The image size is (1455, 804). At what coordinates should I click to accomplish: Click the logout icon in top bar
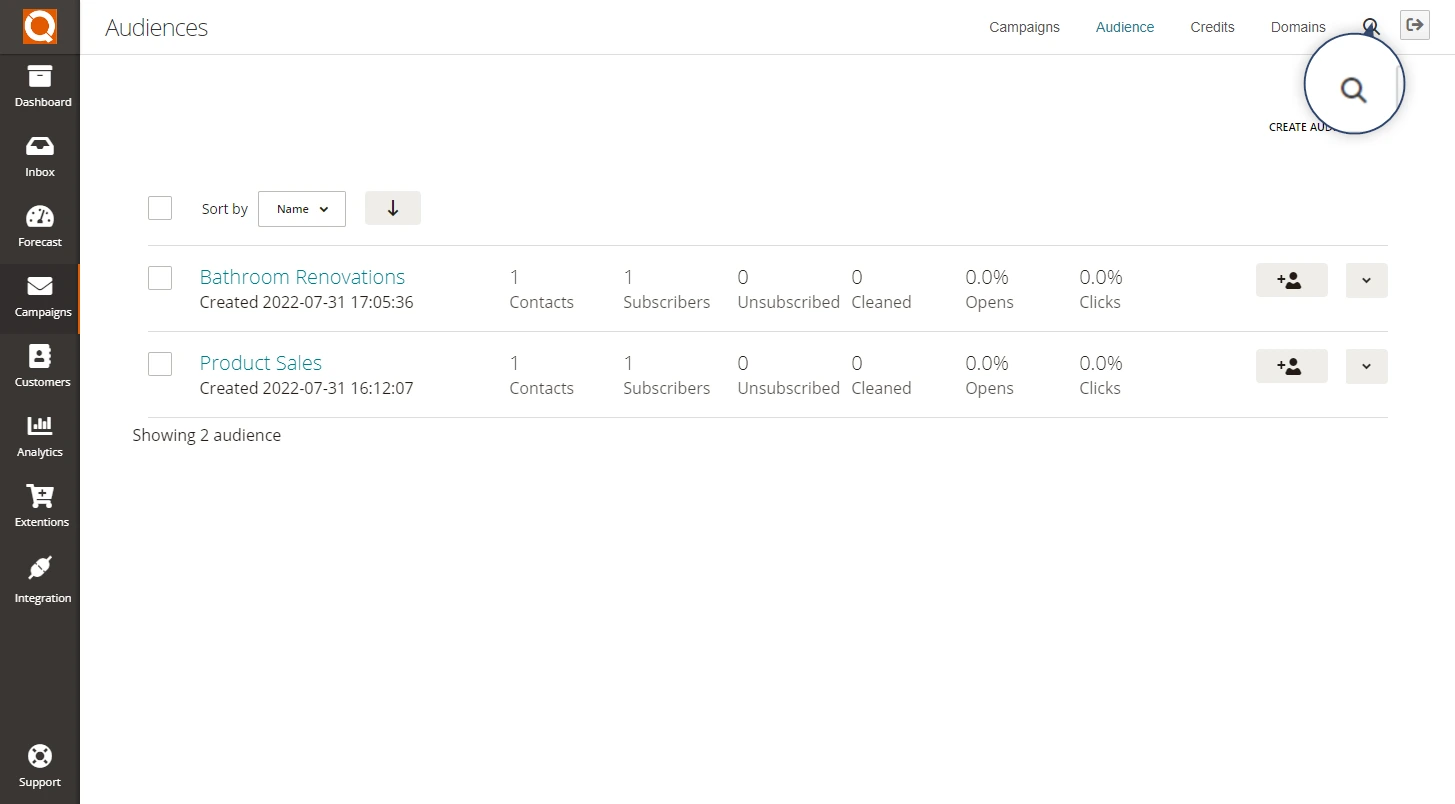click(x=1415, y=26)
